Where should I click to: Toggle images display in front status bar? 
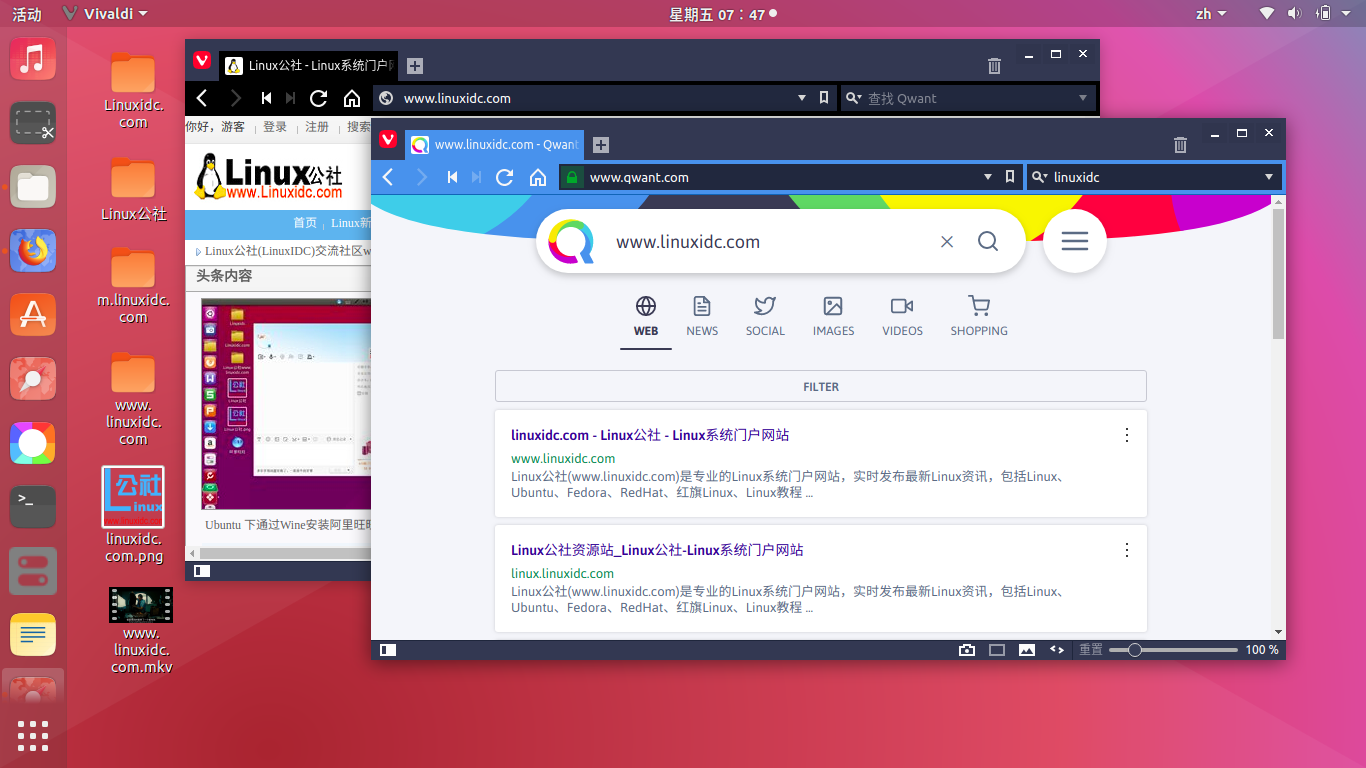pyautogui.click(x=1027, y=650)
